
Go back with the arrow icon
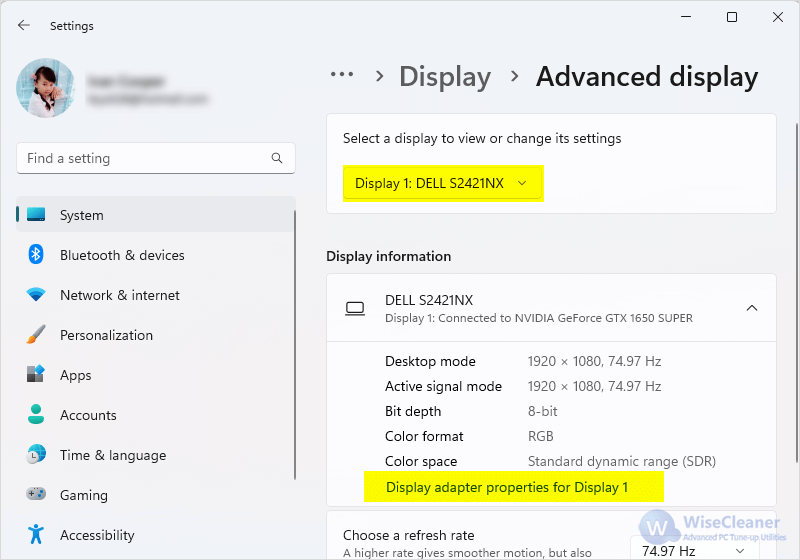23,26
